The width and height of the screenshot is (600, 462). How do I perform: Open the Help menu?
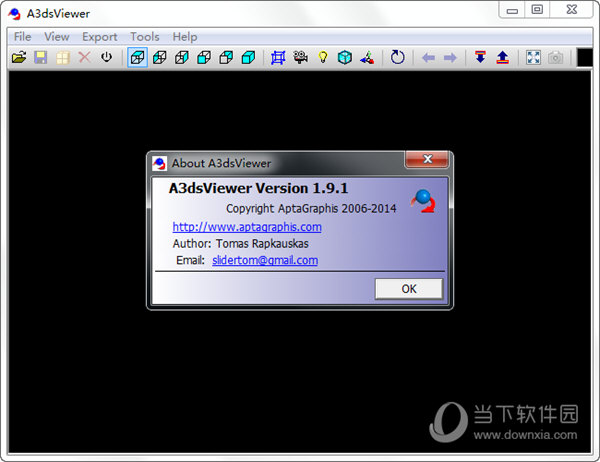coord(185,37)
